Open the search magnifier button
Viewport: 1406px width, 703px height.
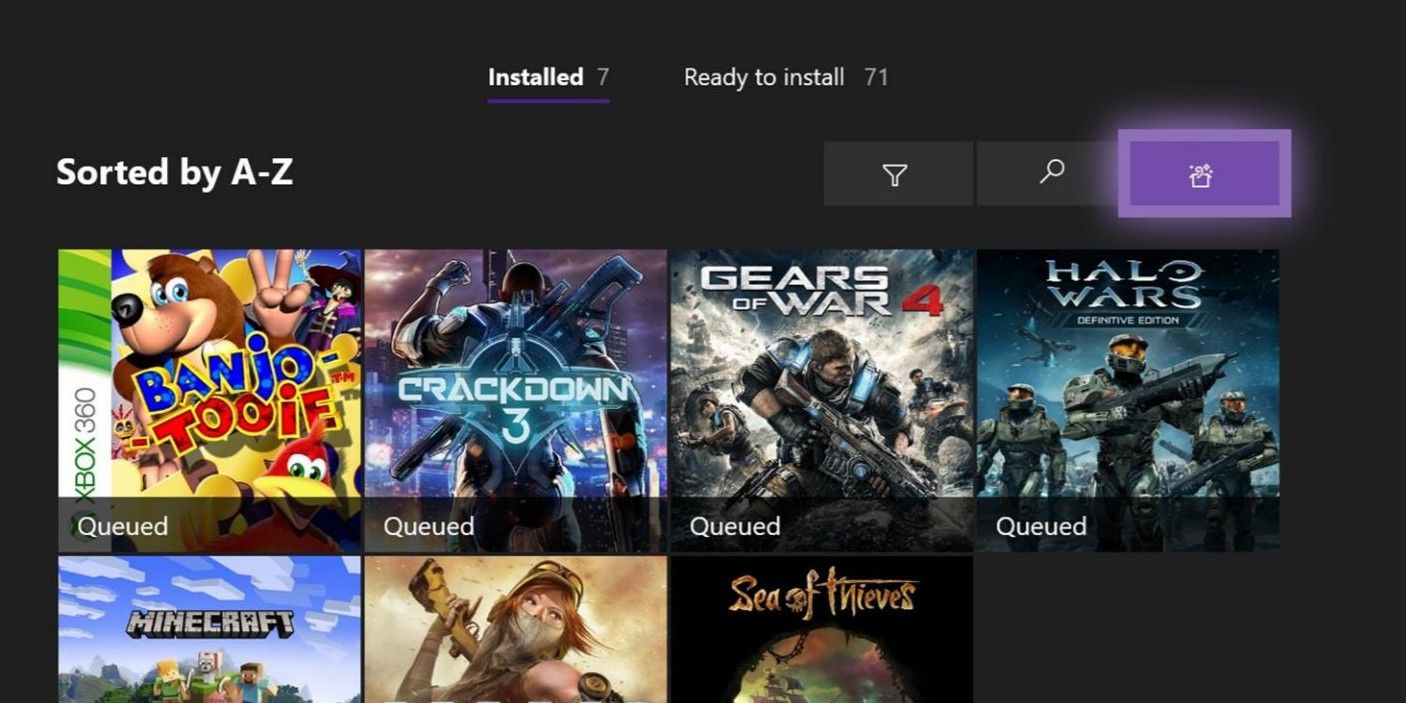click(1050, 173)
